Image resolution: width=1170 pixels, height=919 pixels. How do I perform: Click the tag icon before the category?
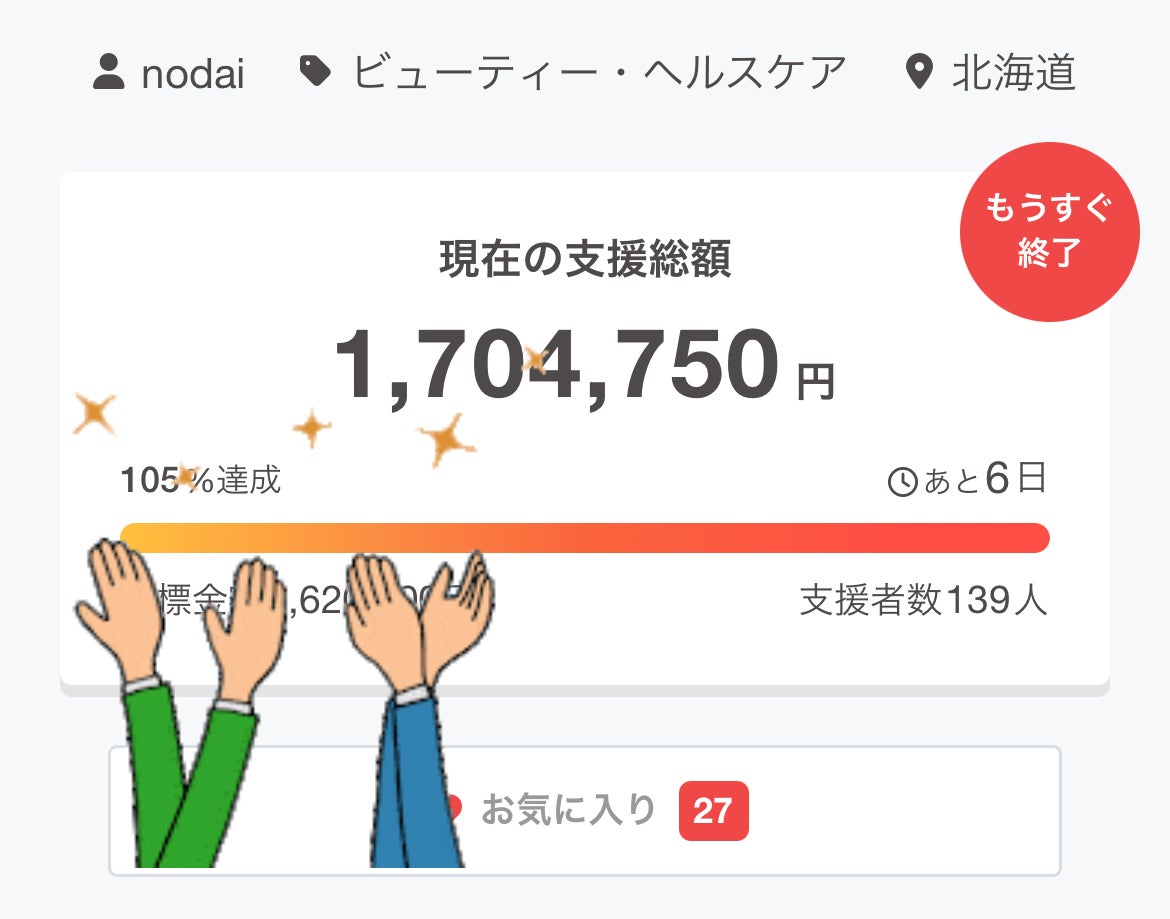(x=316, y=72)
